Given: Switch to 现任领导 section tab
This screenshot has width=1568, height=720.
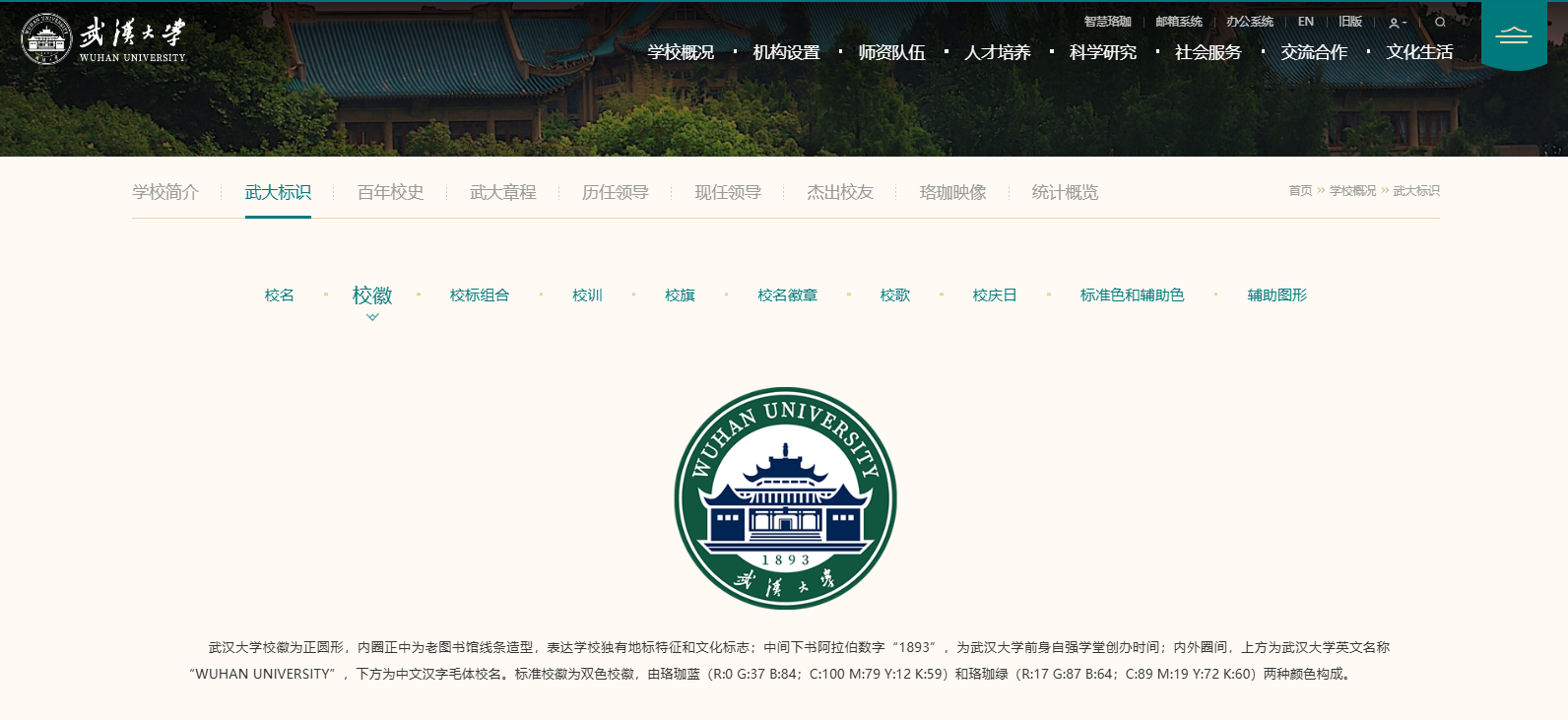Looking at the screenshot, I should click(728, 192).
